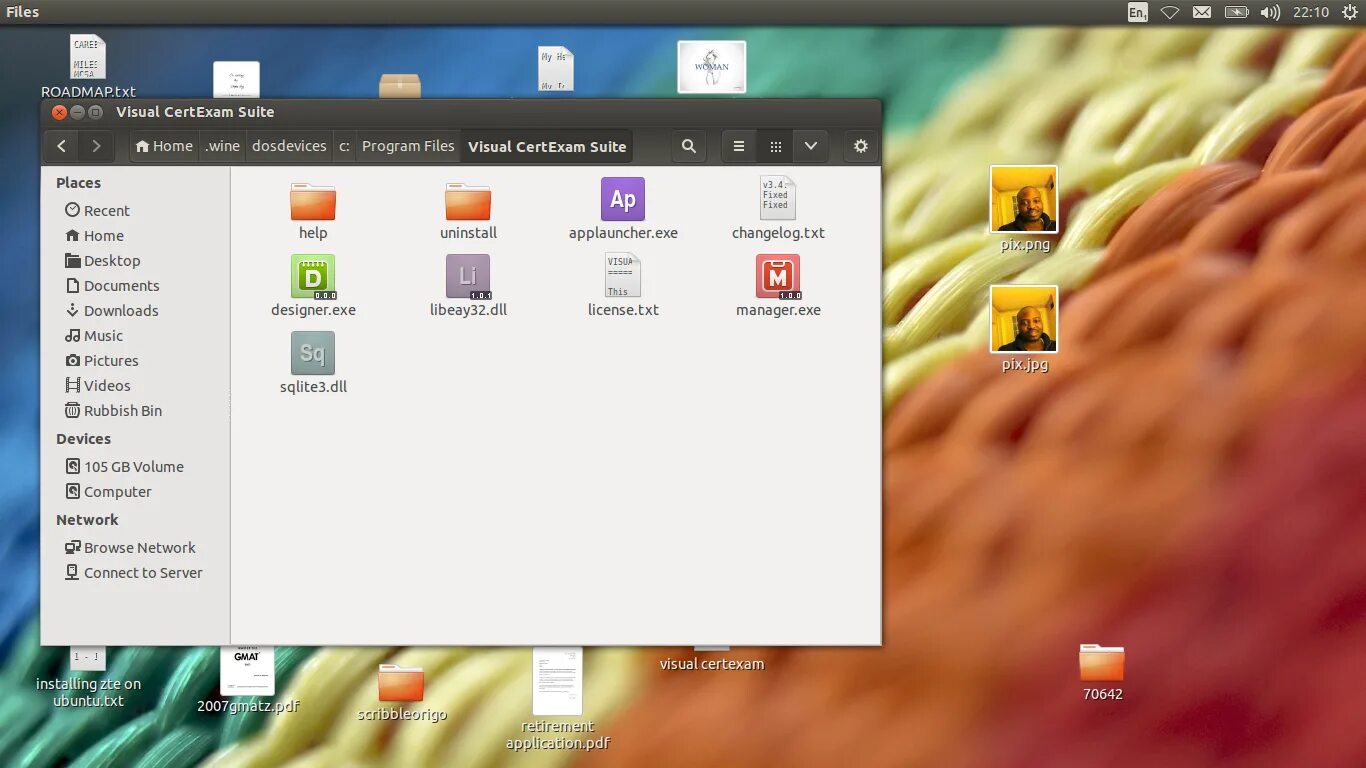Open the sound volume indicator

[1270, 12]
